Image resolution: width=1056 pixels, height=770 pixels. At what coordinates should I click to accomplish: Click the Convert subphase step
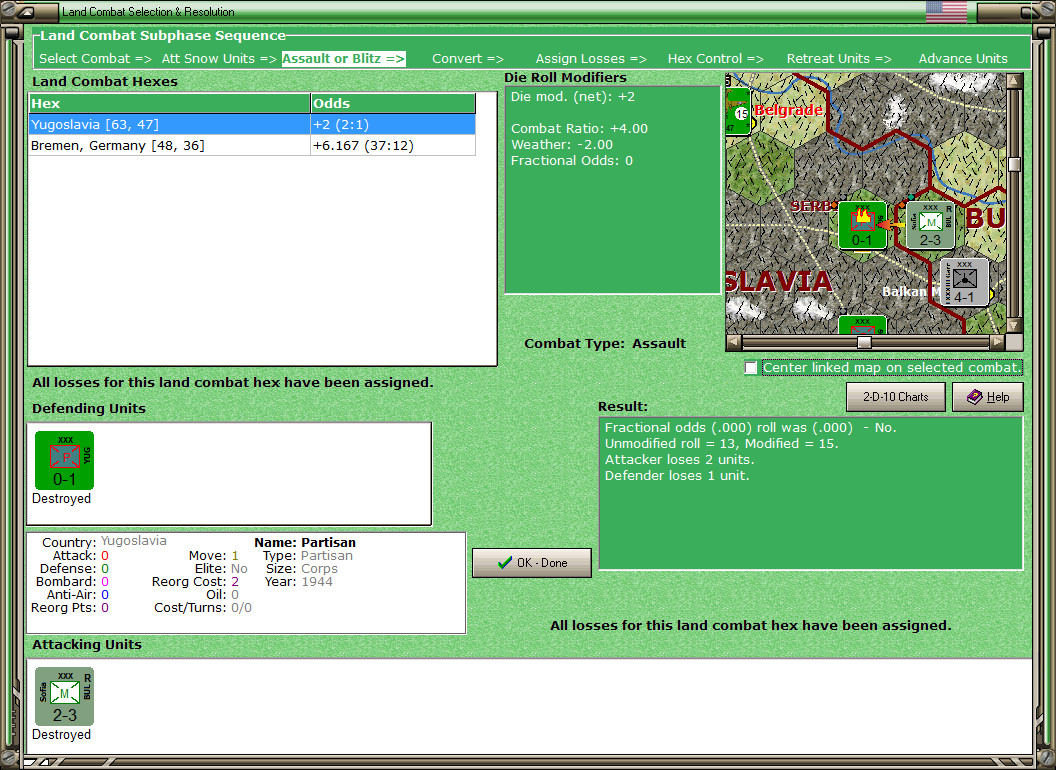(x=468, y=59)
